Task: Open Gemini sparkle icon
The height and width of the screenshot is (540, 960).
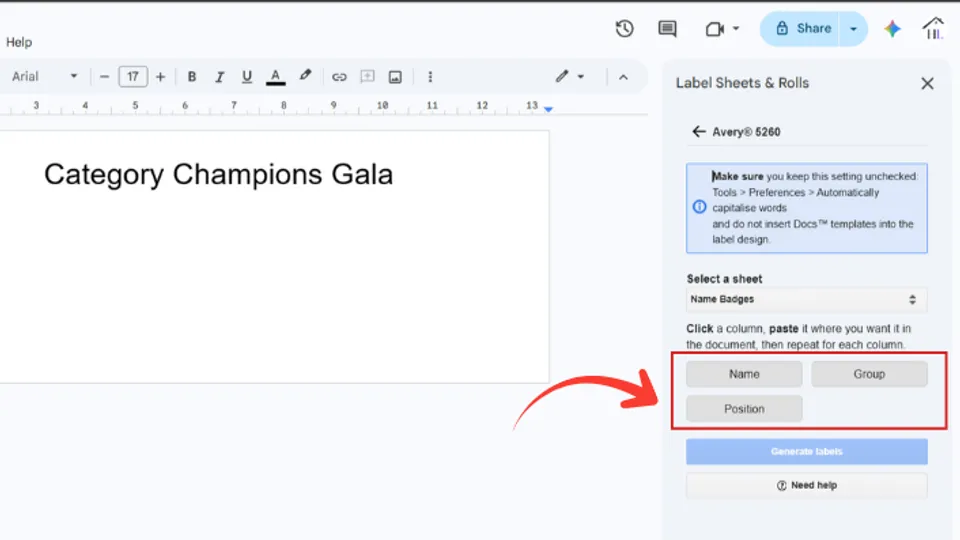Action: (892, 29)
